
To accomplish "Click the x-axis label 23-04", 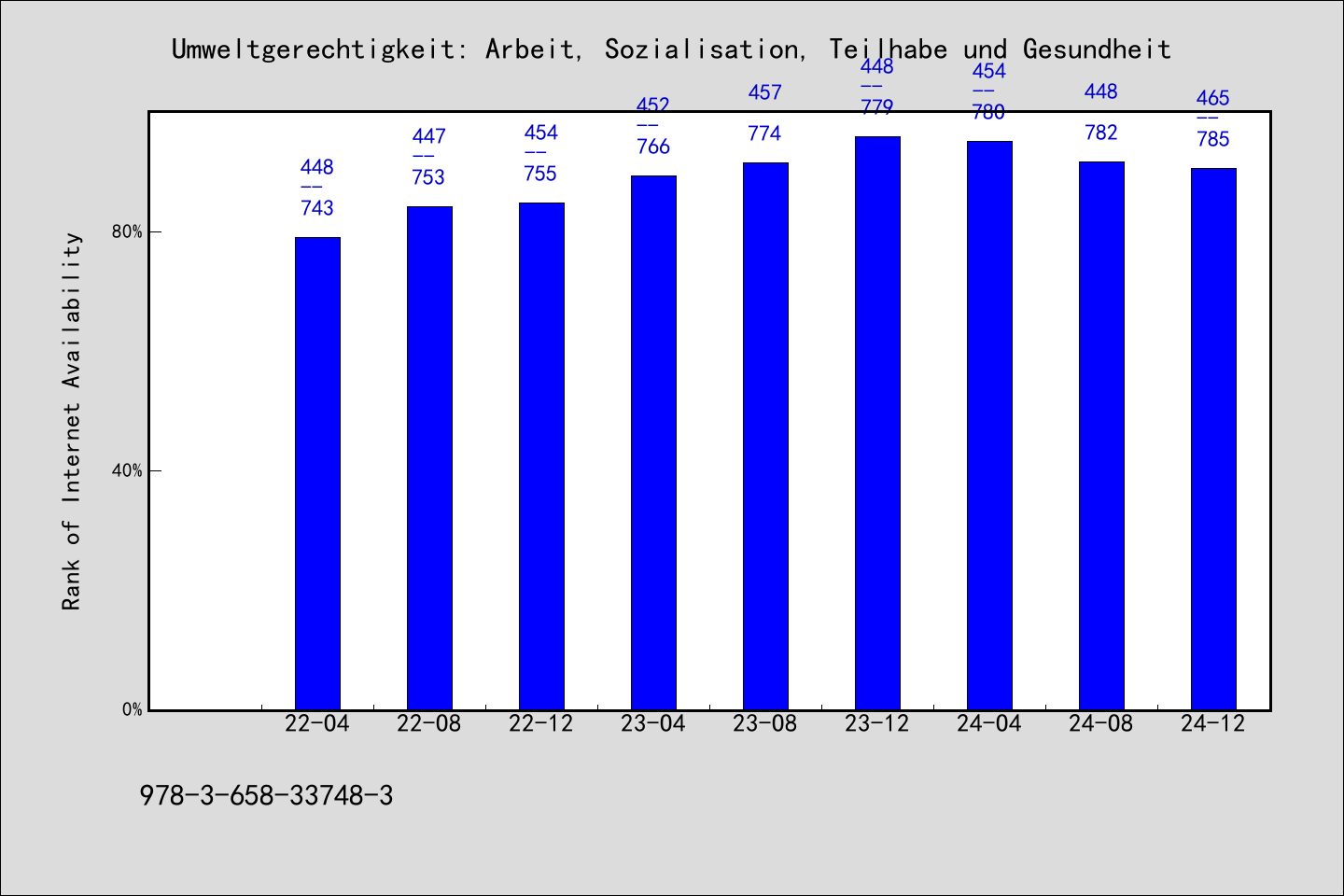I will coord(653,723).
